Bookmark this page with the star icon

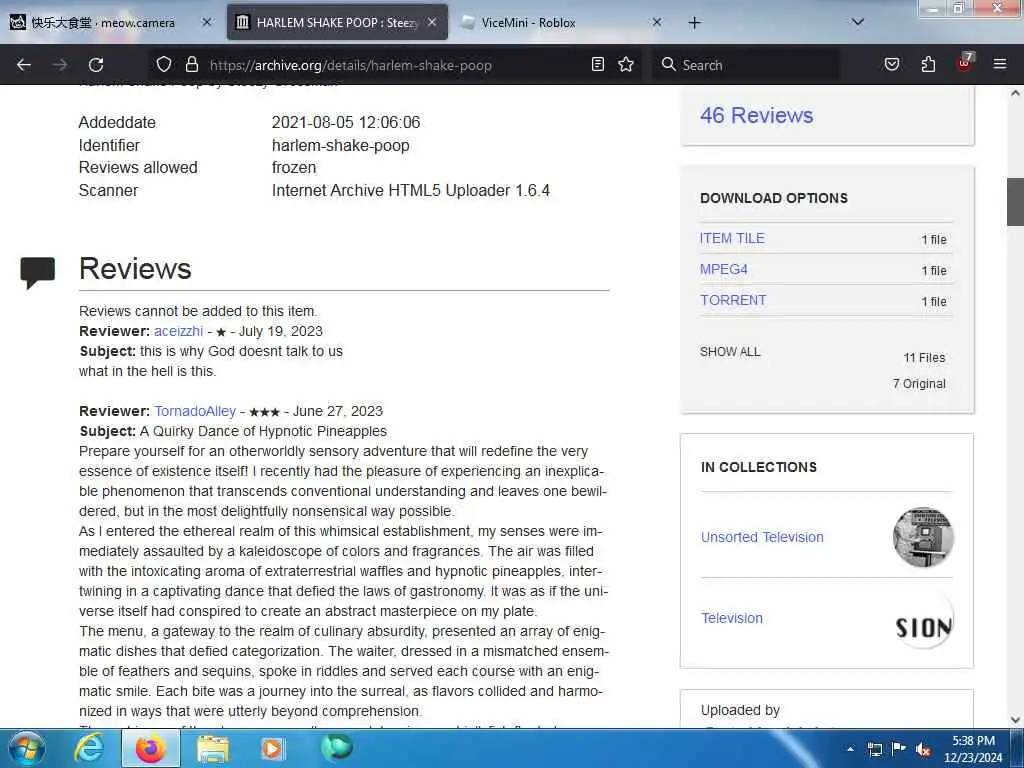coord(626,64)
